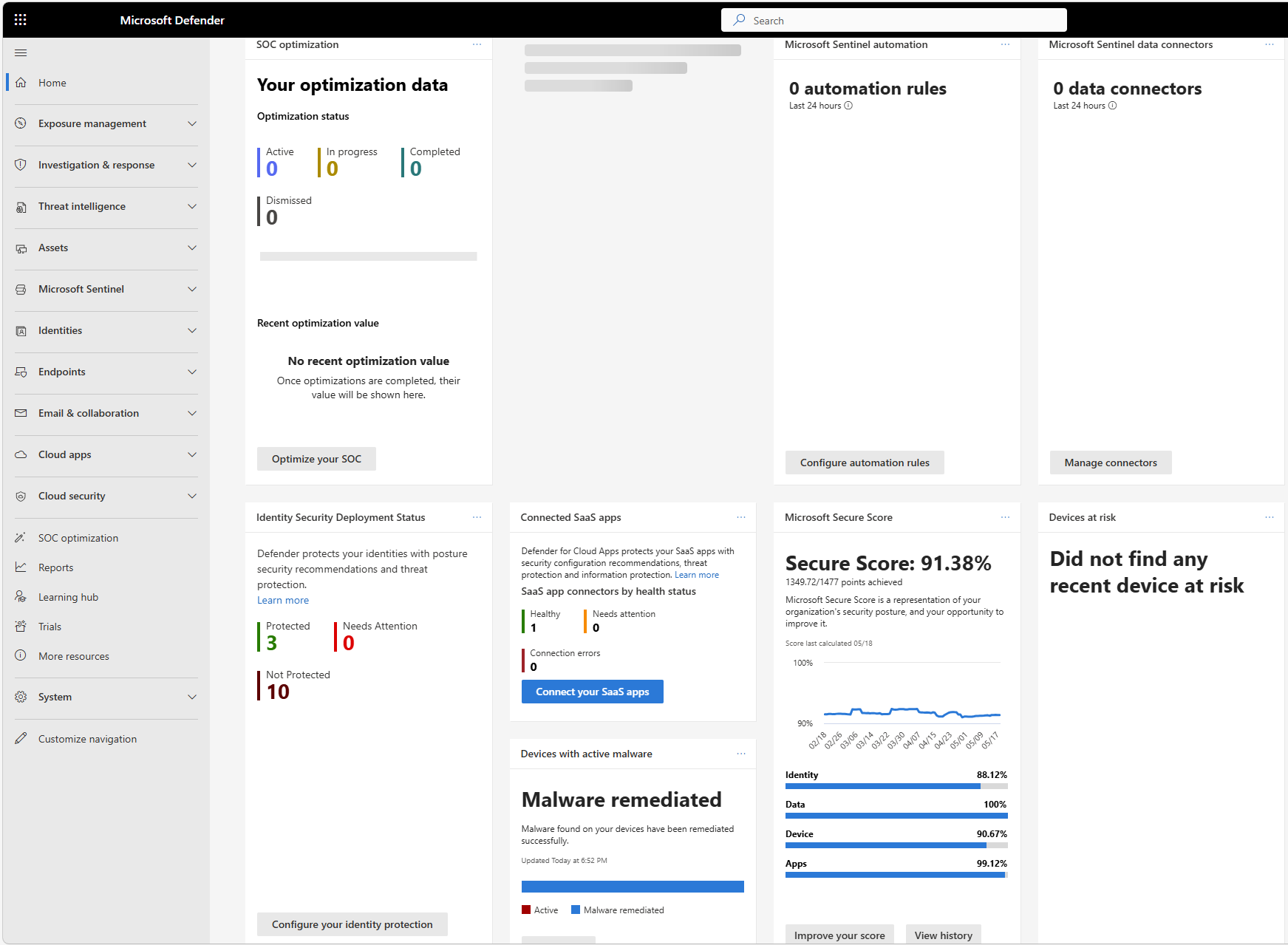
Task: Expand Cloud apps chevron
Action: (x=192, y=454)
